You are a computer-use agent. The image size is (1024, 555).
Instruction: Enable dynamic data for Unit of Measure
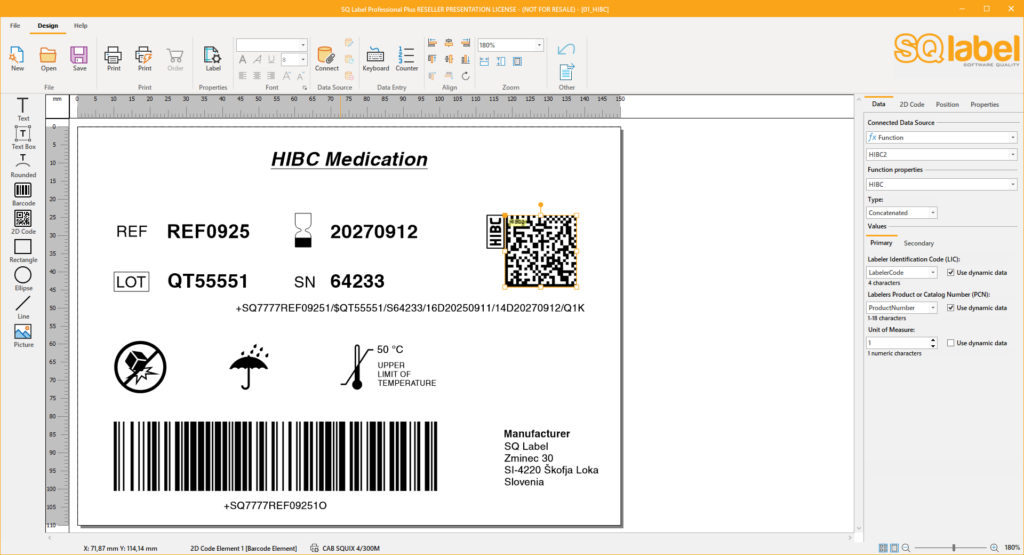point(951,343)
